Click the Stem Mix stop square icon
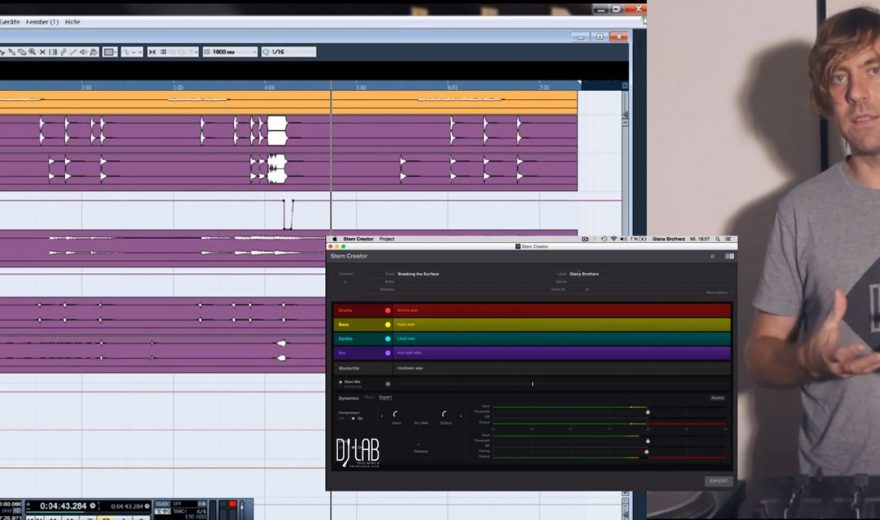 [388, 383]
